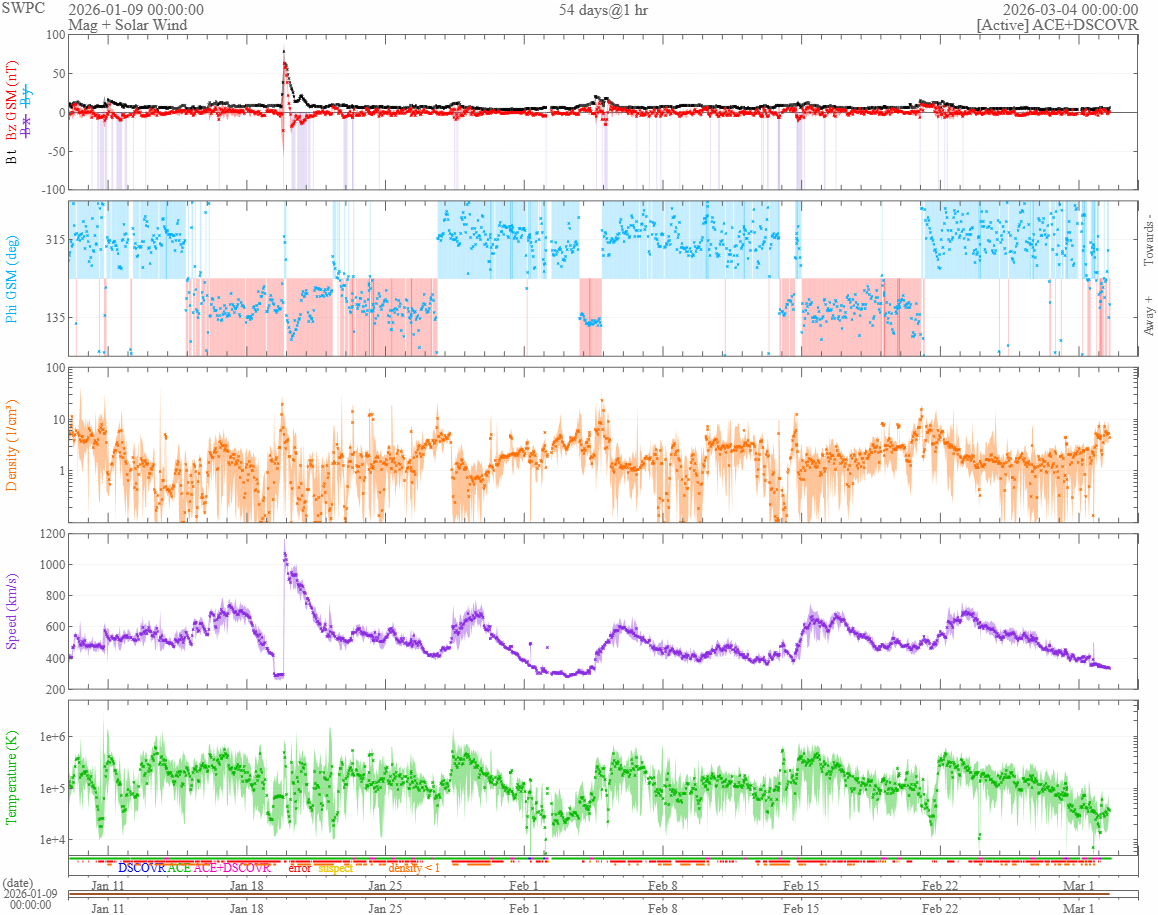Click the SWPC label in the corner
The height and width of the screenshot is (915, 1158).
pos(23,8)
